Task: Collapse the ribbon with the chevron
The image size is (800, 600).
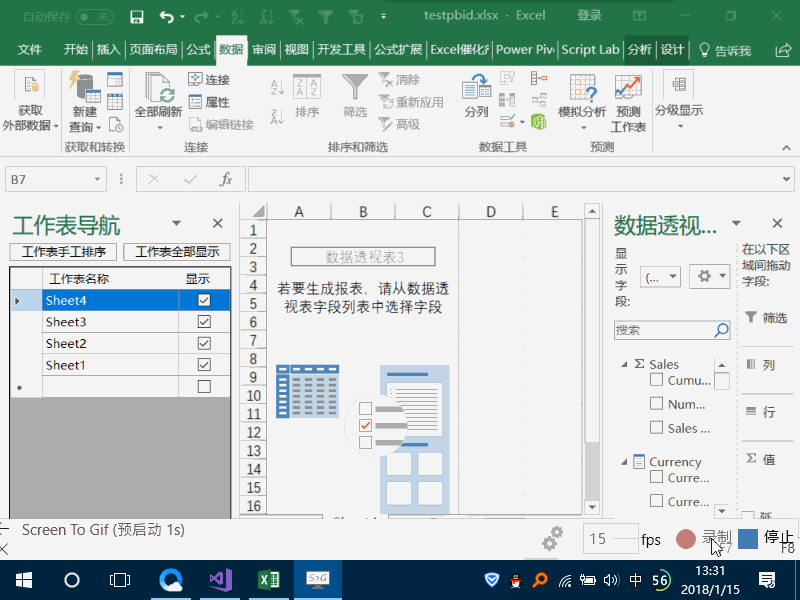Action: (786, 148)
